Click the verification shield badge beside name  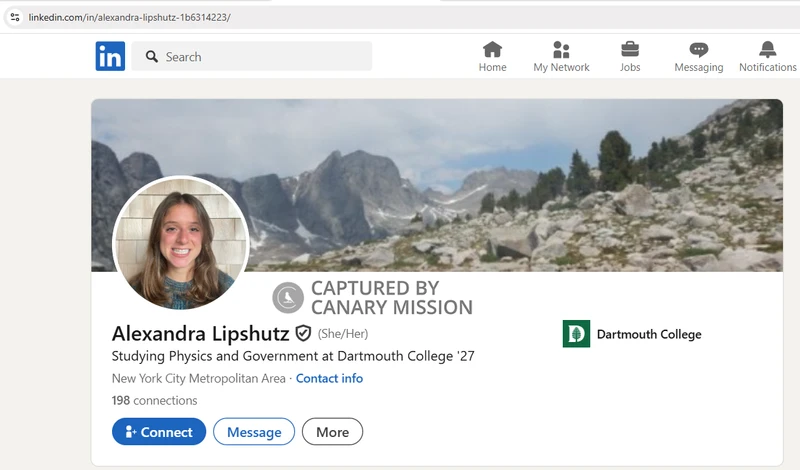(x=303, y=333)
